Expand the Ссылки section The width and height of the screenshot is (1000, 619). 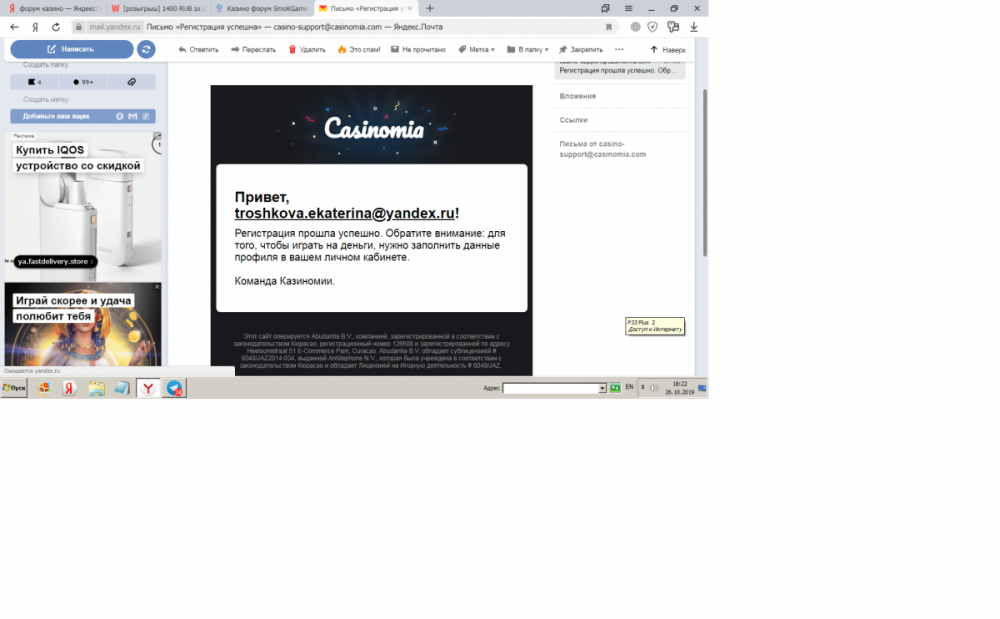point(573,120)
